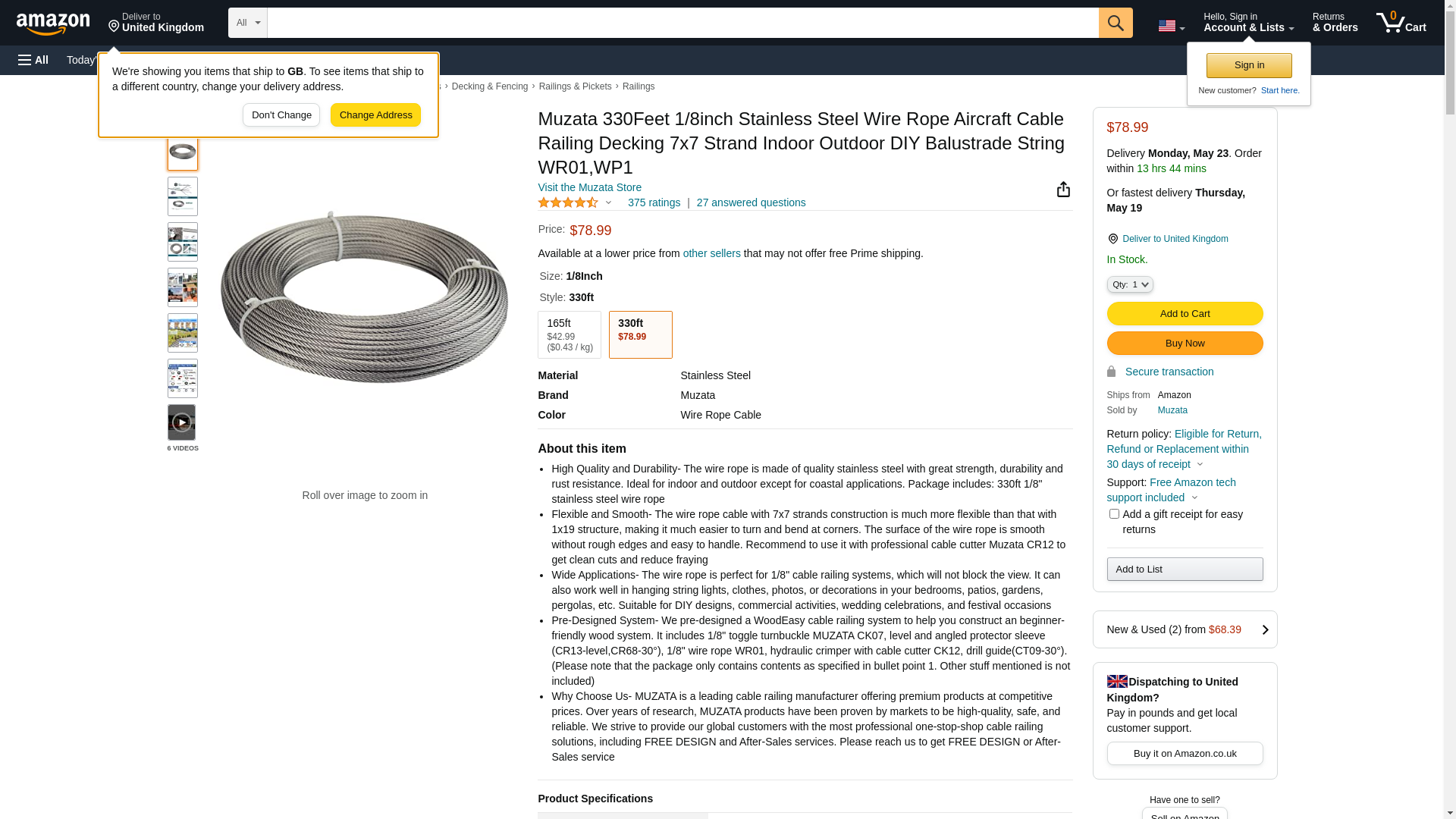The image size is (1456, 819).
Task: Click the Add to Cart button
Action: point(1185,314)
